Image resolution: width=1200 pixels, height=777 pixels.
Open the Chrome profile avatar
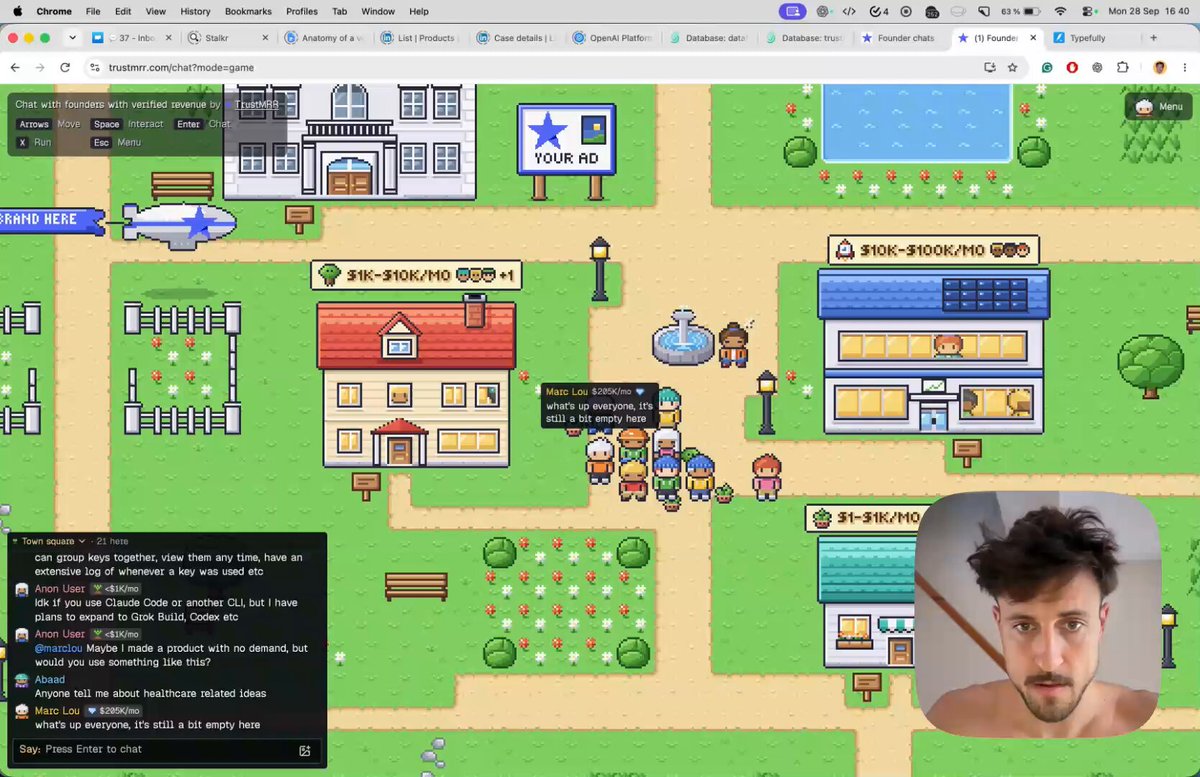(1160, 67)
